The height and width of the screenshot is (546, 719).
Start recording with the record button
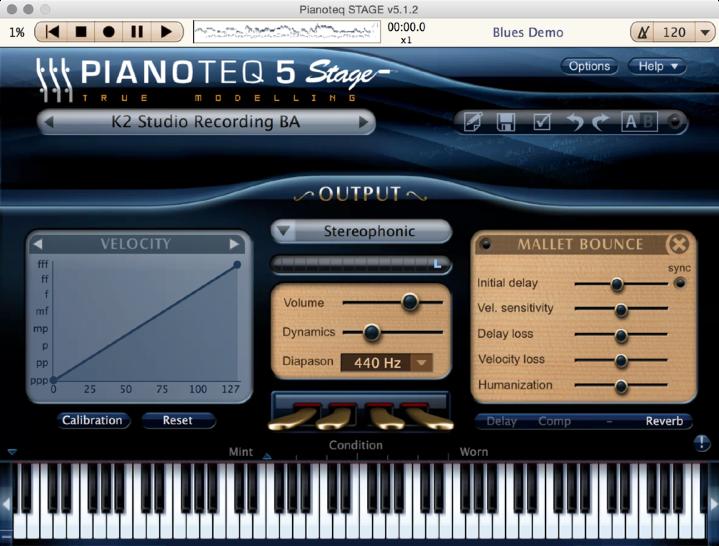tap(109, 32)
